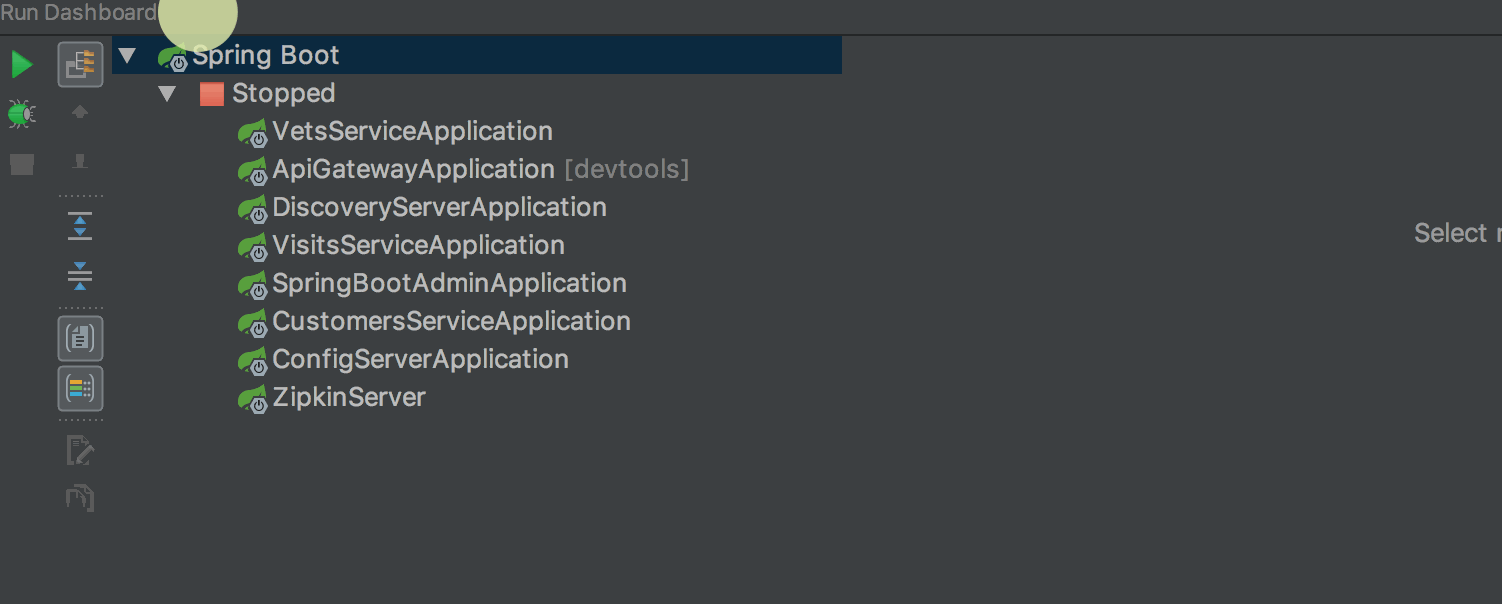Select VetsServiceApplication configuration
1502x604 pixels.
pyautogui.click(x=411, y=131)
